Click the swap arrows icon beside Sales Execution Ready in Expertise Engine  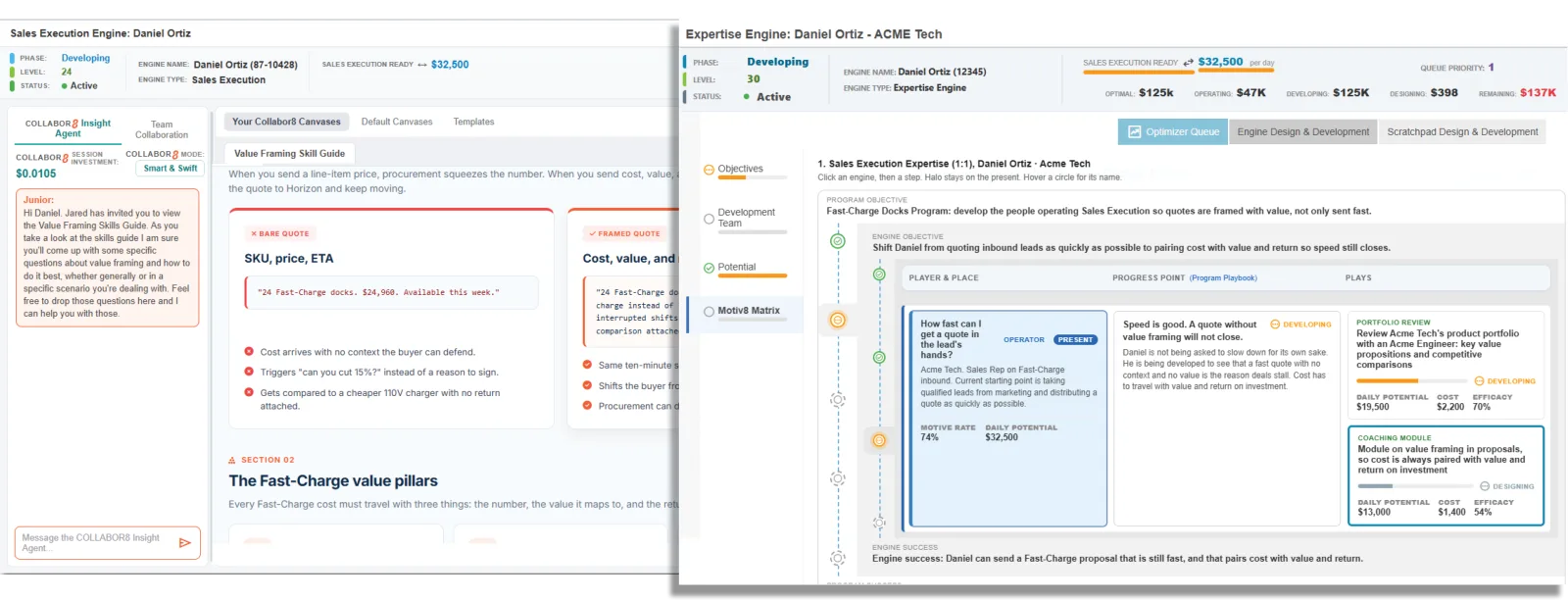pos(1189,63)
